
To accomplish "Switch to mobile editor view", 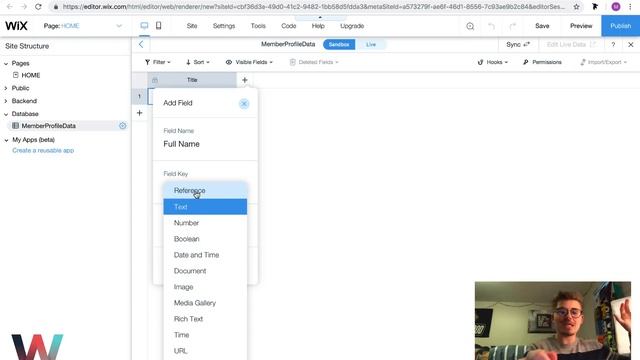I will pyautogui.click(x=158, y=26).
